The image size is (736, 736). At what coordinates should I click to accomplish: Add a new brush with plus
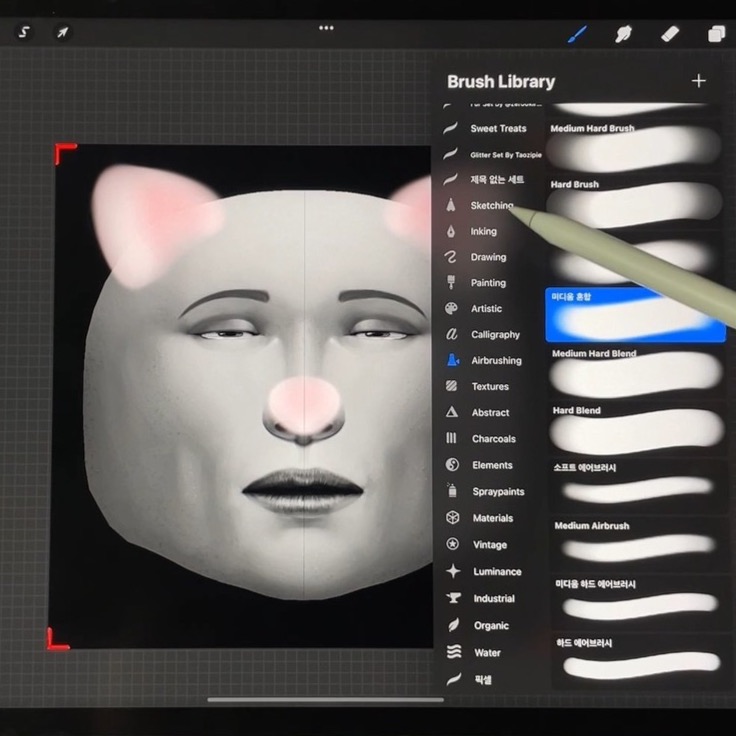point(698,81)
